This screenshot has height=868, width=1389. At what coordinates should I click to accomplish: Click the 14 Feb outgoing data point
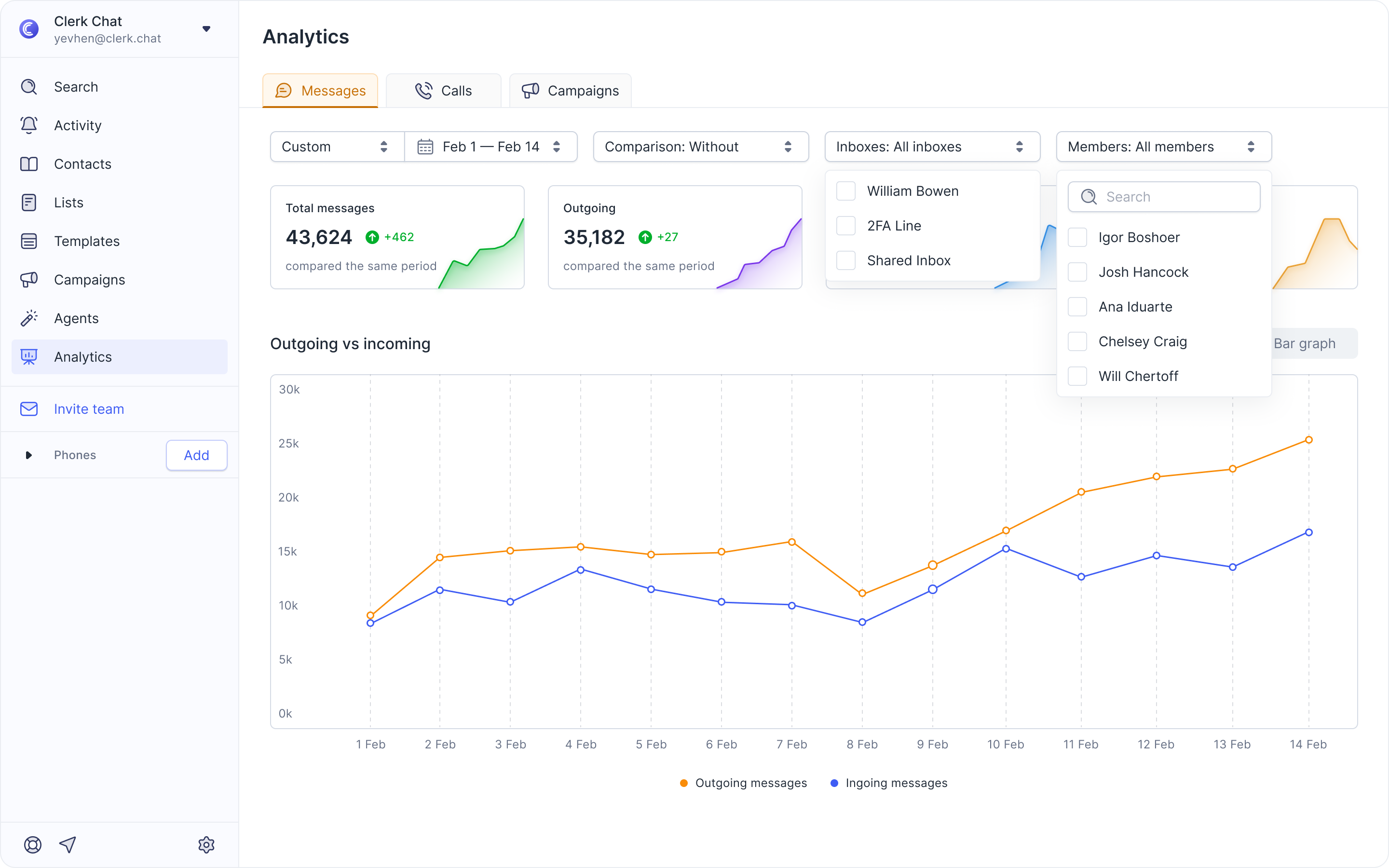1308,440
